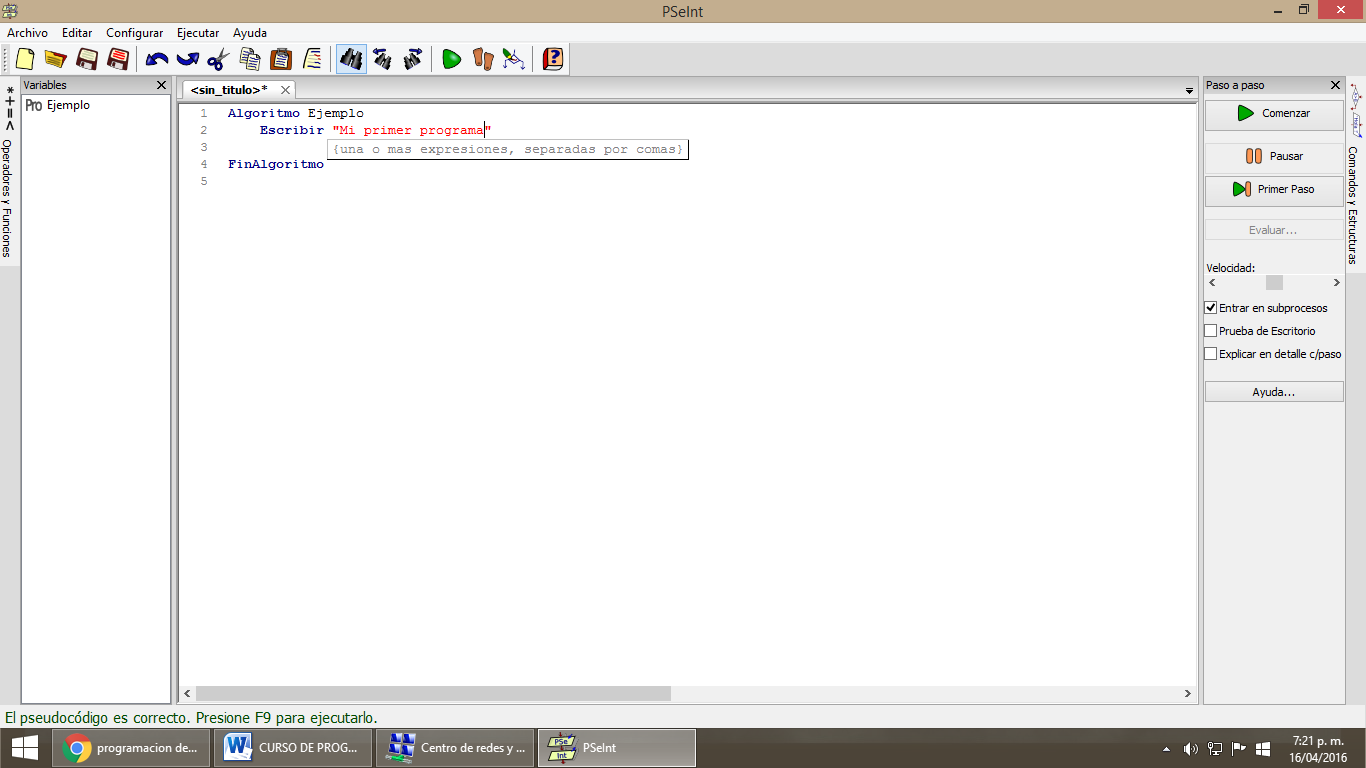Screen dimensions: 1366x768
Task: Adjust the Velocidad slider
Action: [1273, 282]
